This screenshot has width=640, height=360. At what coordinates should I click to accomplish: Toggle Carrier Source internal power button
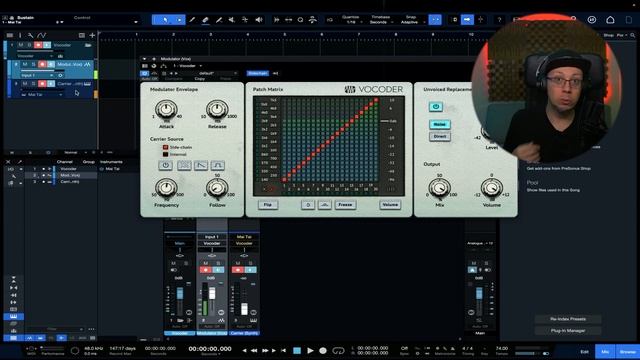(x=165, y=165)
